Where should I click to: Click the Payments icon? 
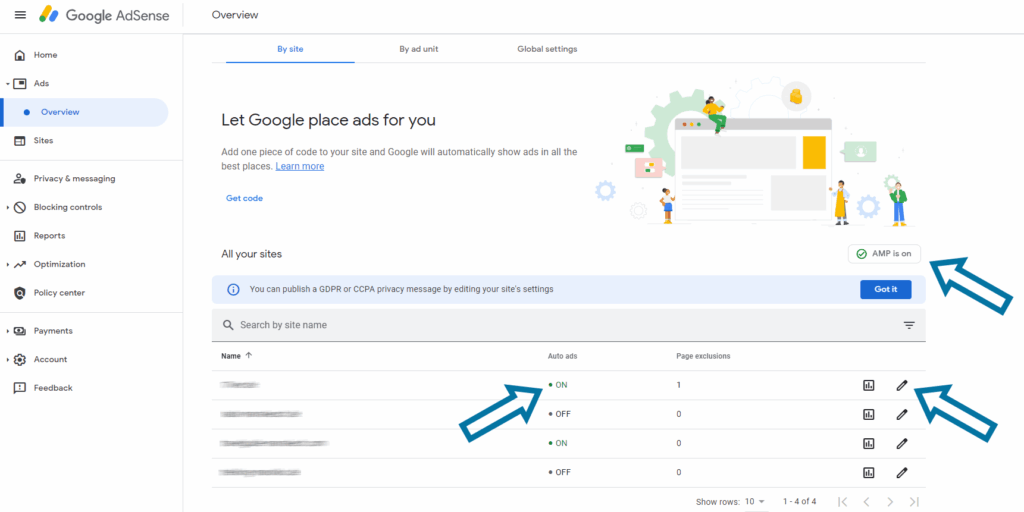(x=20, y=331)
